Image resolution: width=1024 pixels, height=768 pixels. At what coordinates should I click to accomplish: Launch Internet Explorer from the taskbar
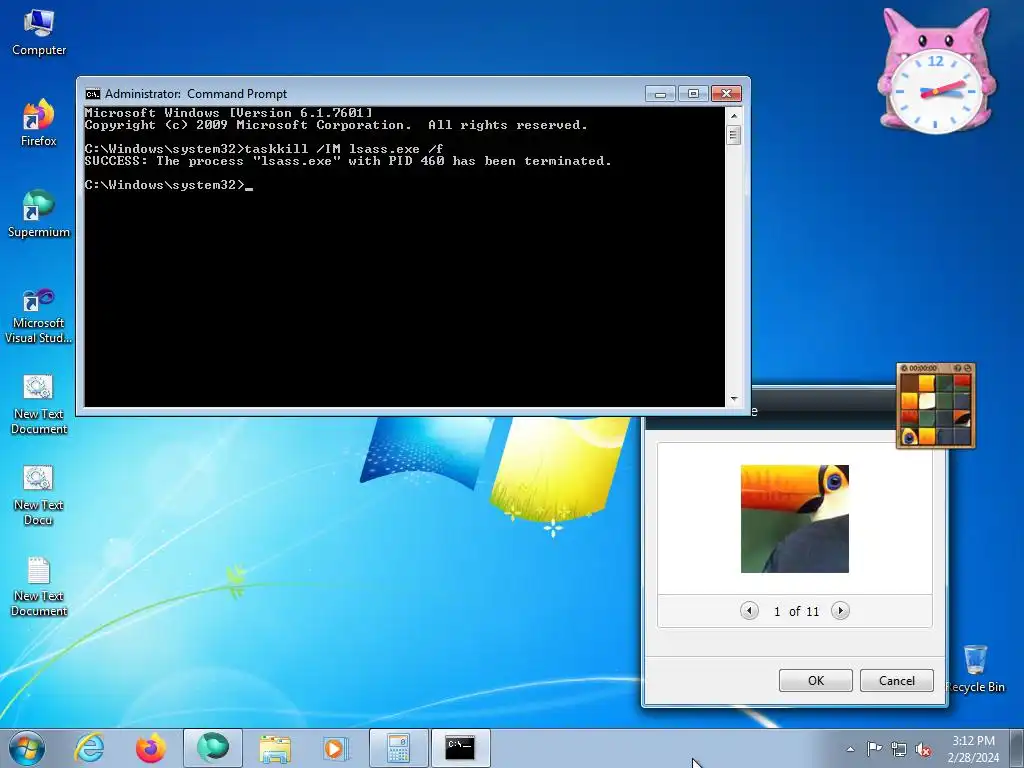point(89,748)
